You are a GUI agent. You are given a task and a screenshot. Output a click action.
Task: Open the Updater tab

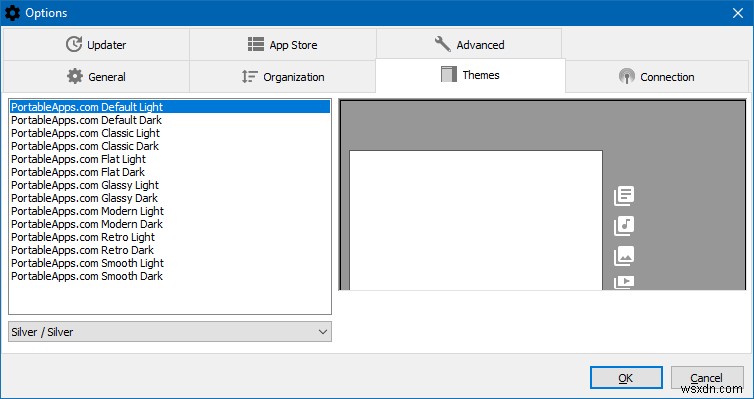click(x=96, y=45)
